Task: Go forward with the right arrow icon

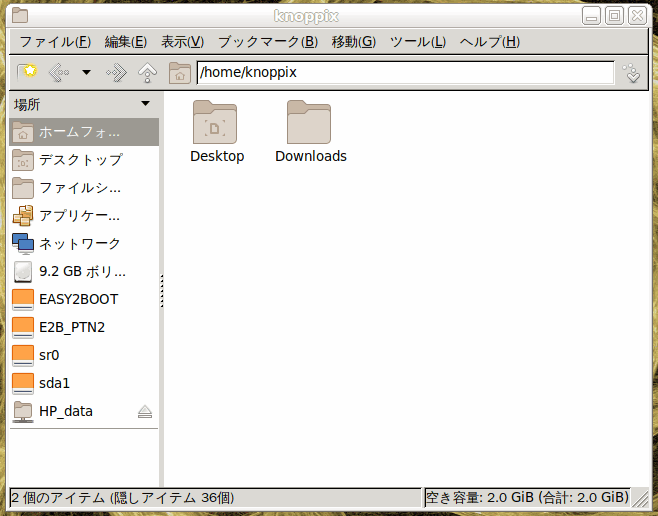Action: (116, 72)
